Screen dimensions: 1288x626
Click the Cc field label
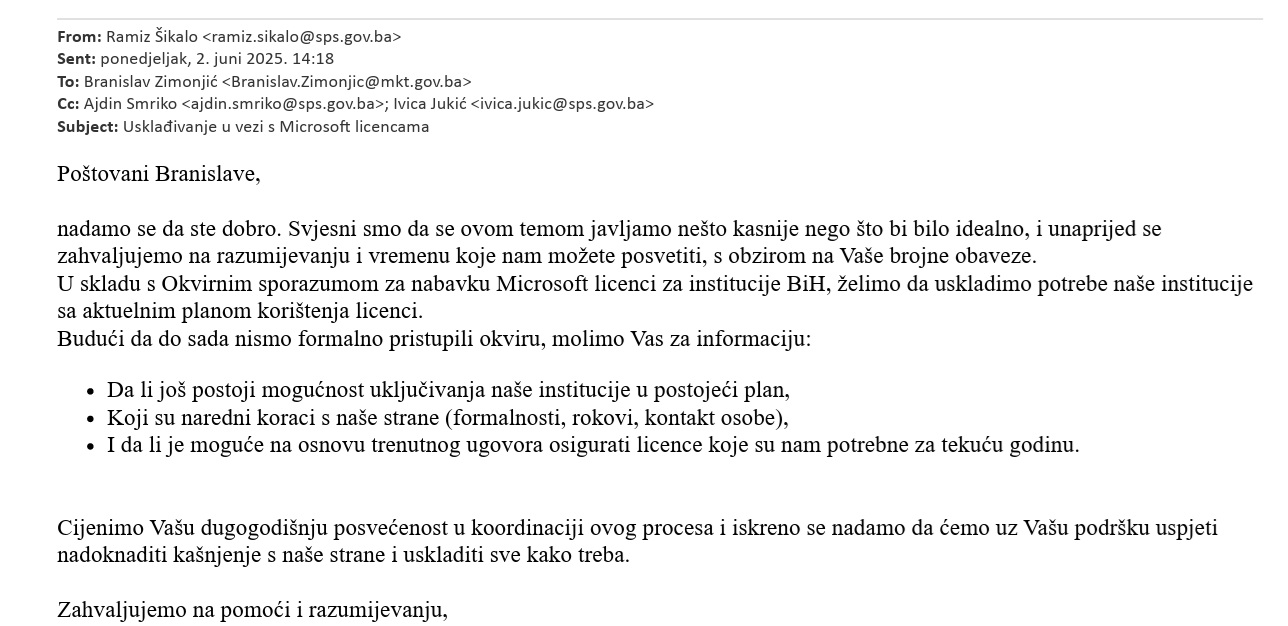pyautogui.click(x=68, y=104)
